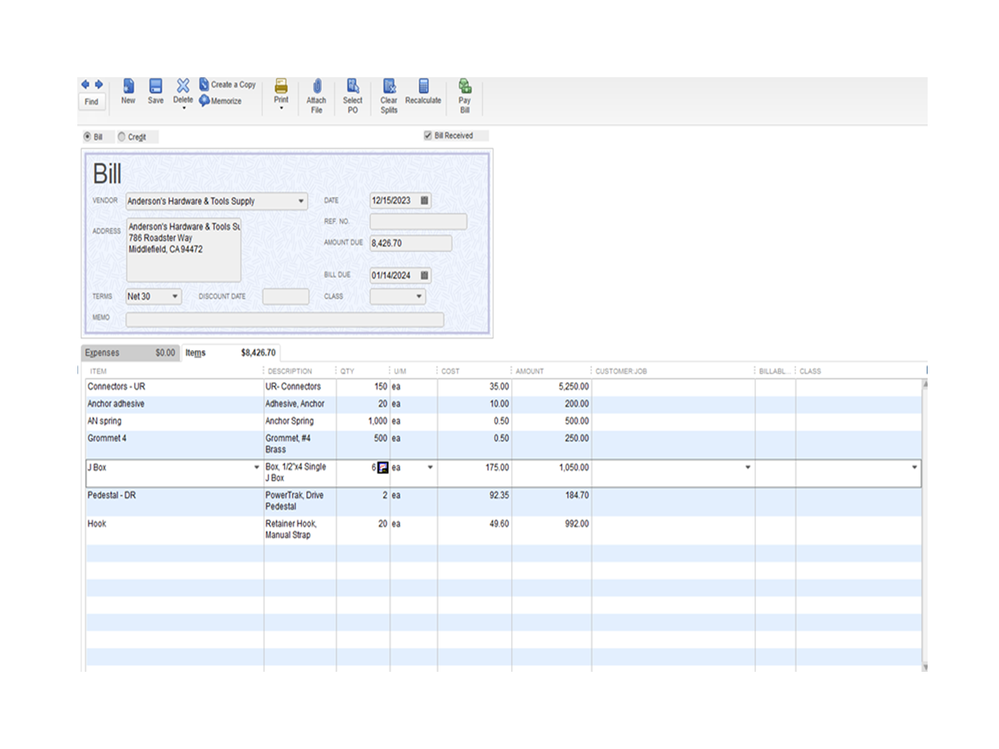This screenshot has width=999, height=749.
Task: Select the Credit radio button
Action: (x=122, y=136)
